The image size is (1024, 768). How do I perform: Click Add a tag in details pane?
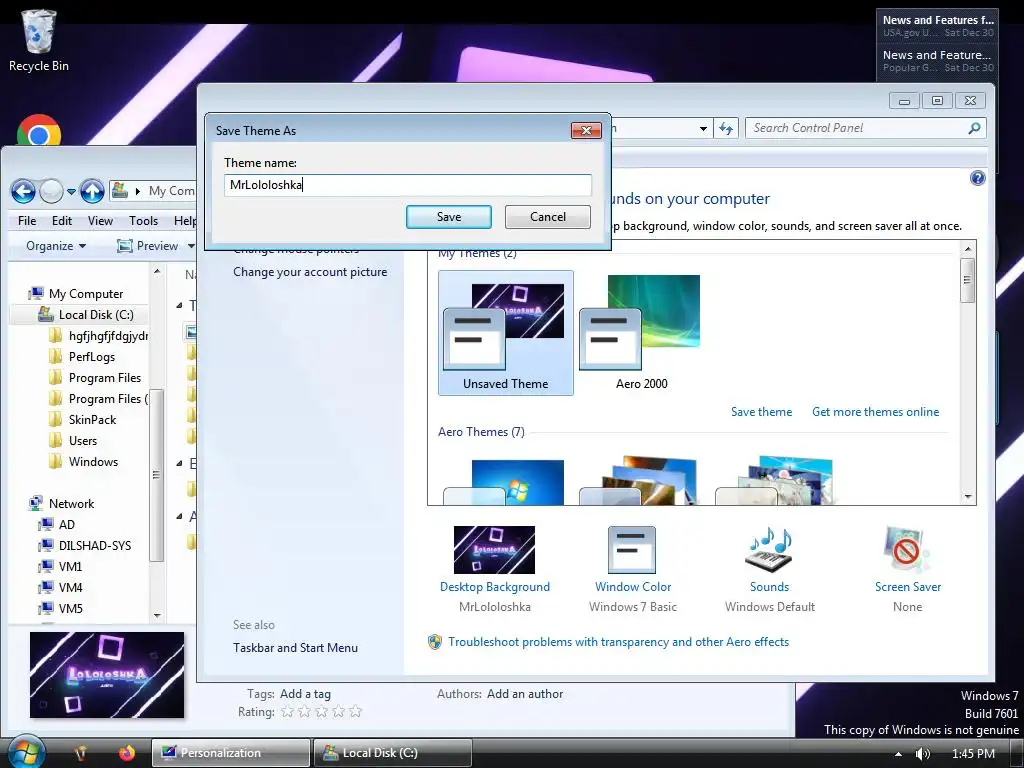pos(305,694)
